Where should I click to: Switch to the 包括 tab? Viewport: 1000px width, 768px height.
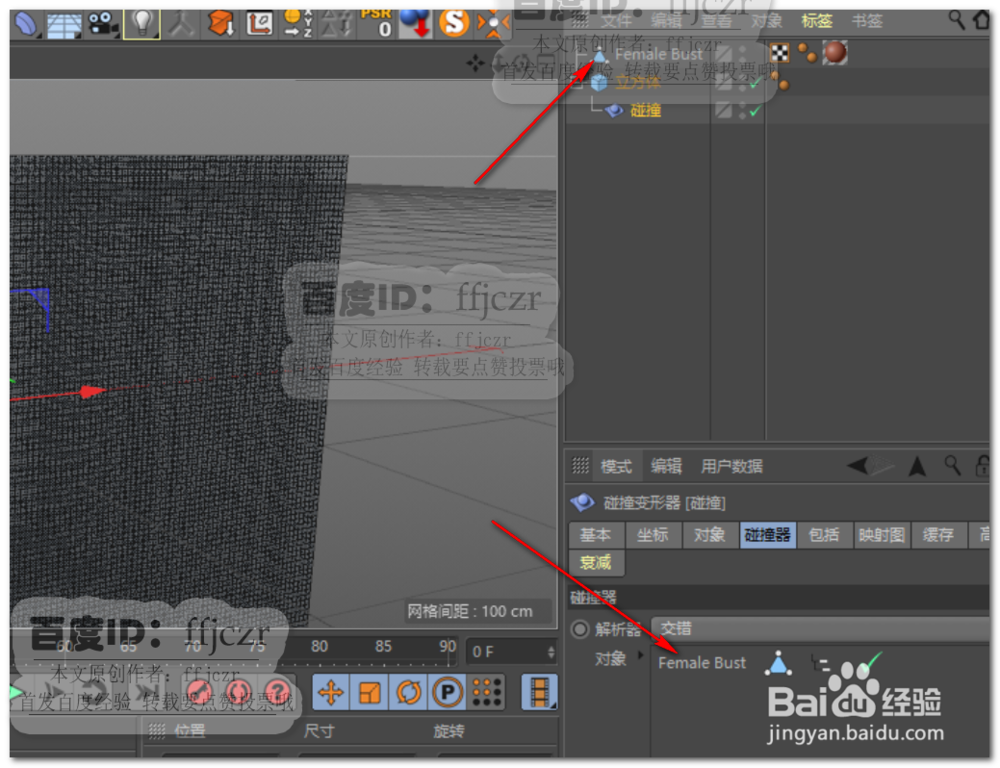point(824,535)
